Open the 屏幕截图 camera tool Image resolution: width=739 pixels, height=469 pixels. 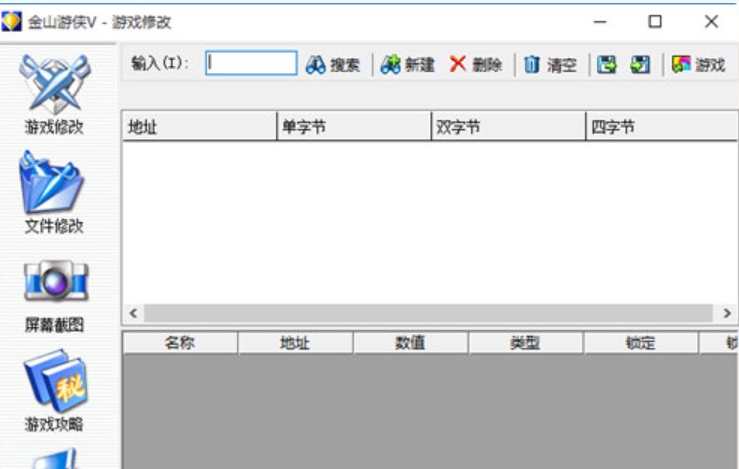[55, 297]
